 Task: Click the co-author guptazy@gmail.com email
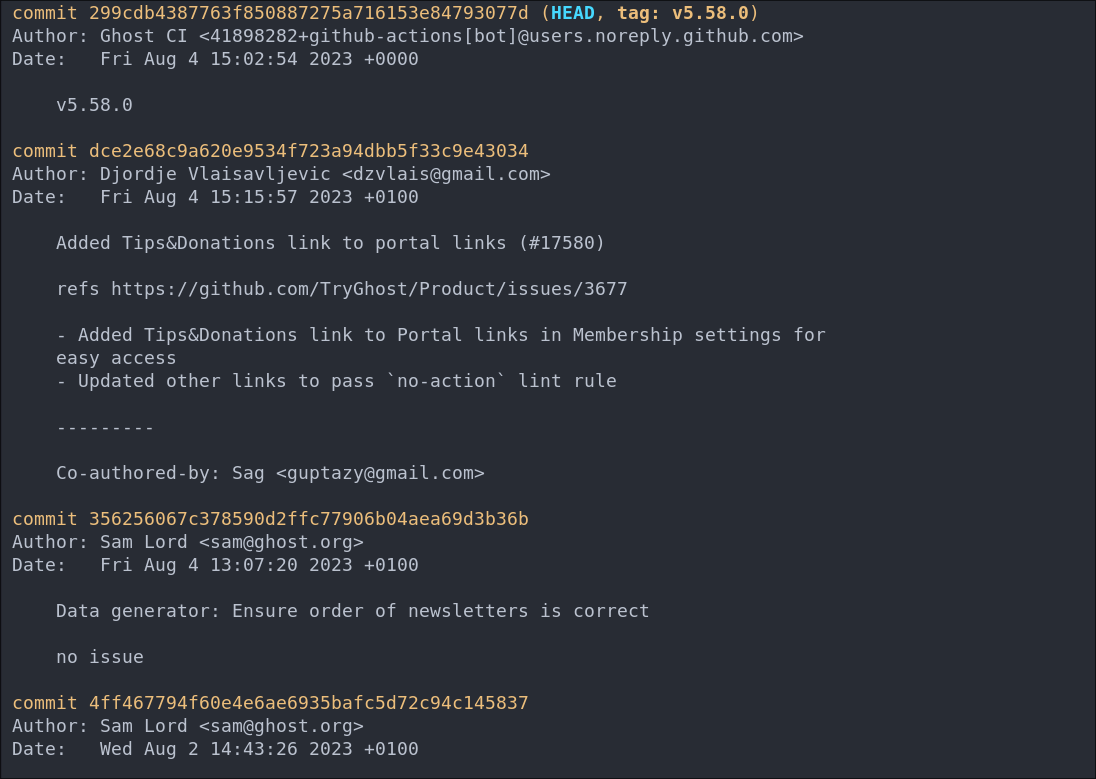(x=380, y=473)
